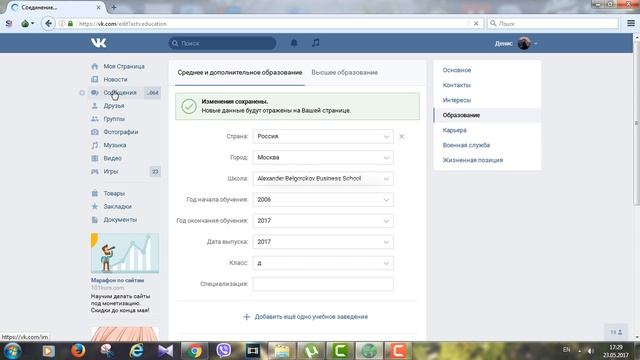Open the music note icon in header
The height and width of the screenshot is (360, 640).
[x=316, y=43]
